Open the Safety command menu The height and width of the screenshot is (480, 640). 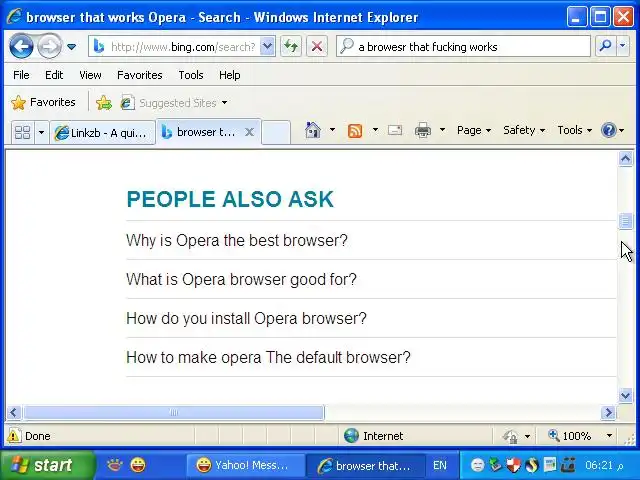coord(524,130)
